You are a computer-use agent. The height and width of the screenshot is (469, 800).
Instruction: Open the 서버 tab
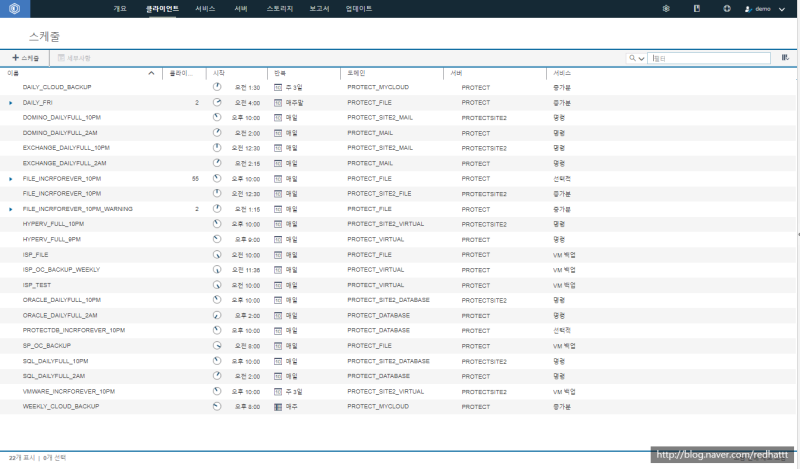[240, 9]
